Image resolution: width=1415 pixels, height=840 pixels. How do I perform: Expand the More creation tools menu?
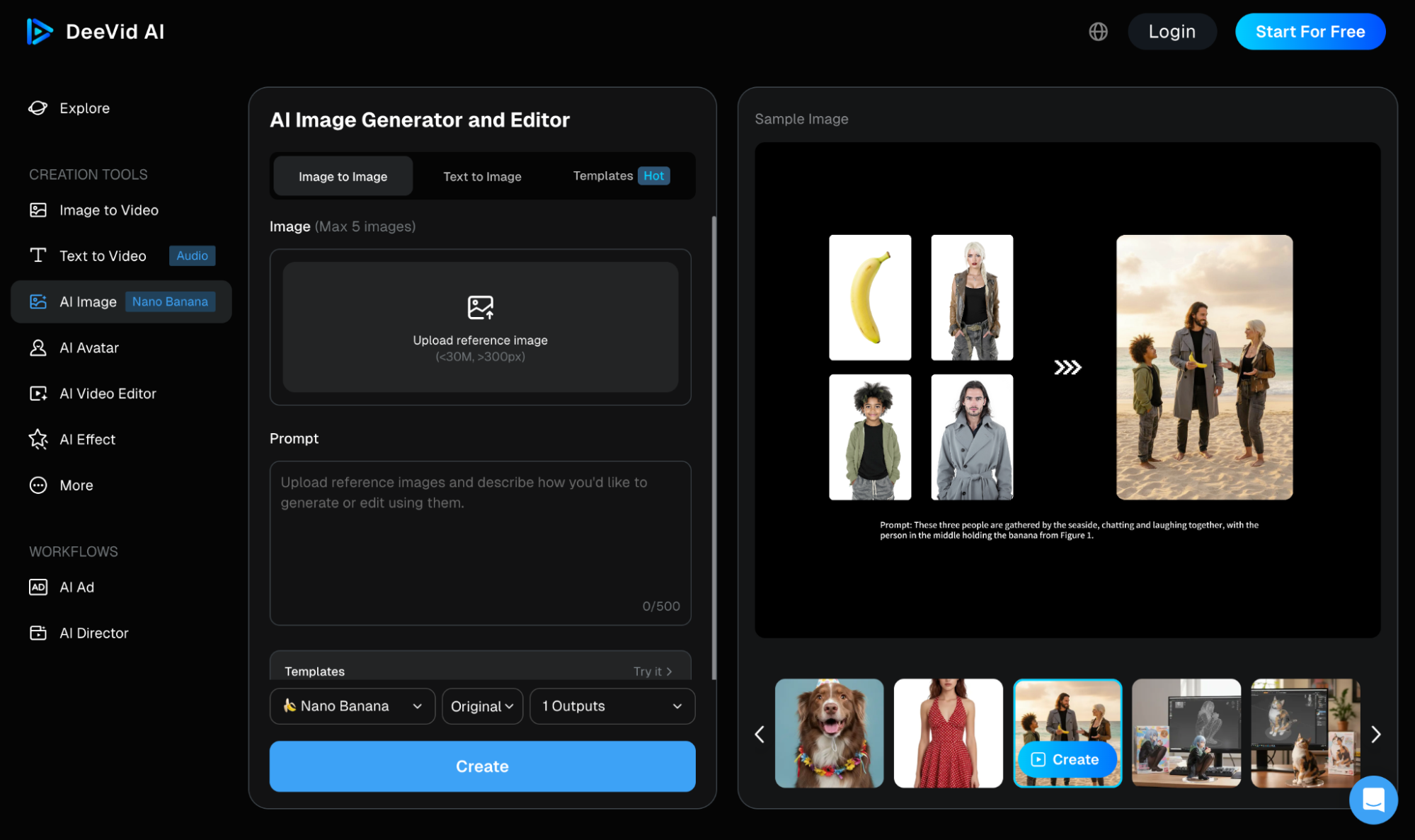(x=76, y=485)
